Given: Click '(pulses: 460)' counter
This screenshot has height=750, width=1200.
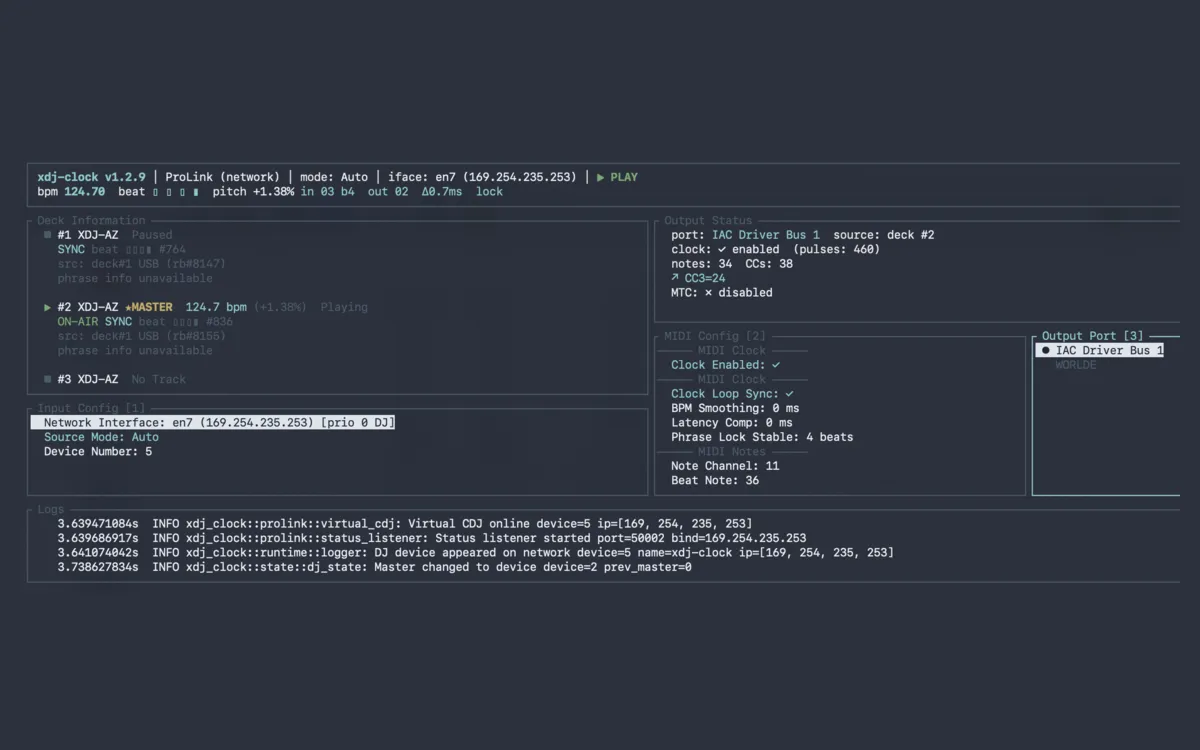Looking at the screenshot, I should pyautogui.click(x=837, y=249).
